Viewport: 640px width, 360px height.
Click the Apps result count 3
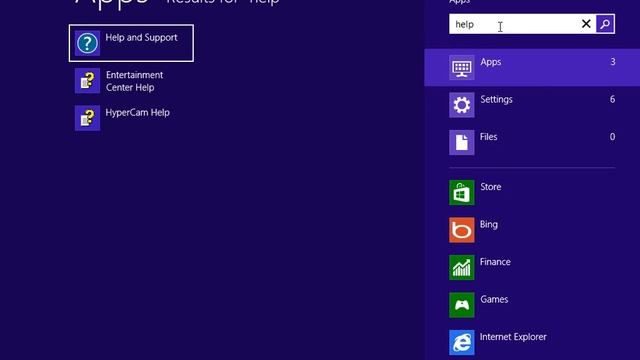613,62
